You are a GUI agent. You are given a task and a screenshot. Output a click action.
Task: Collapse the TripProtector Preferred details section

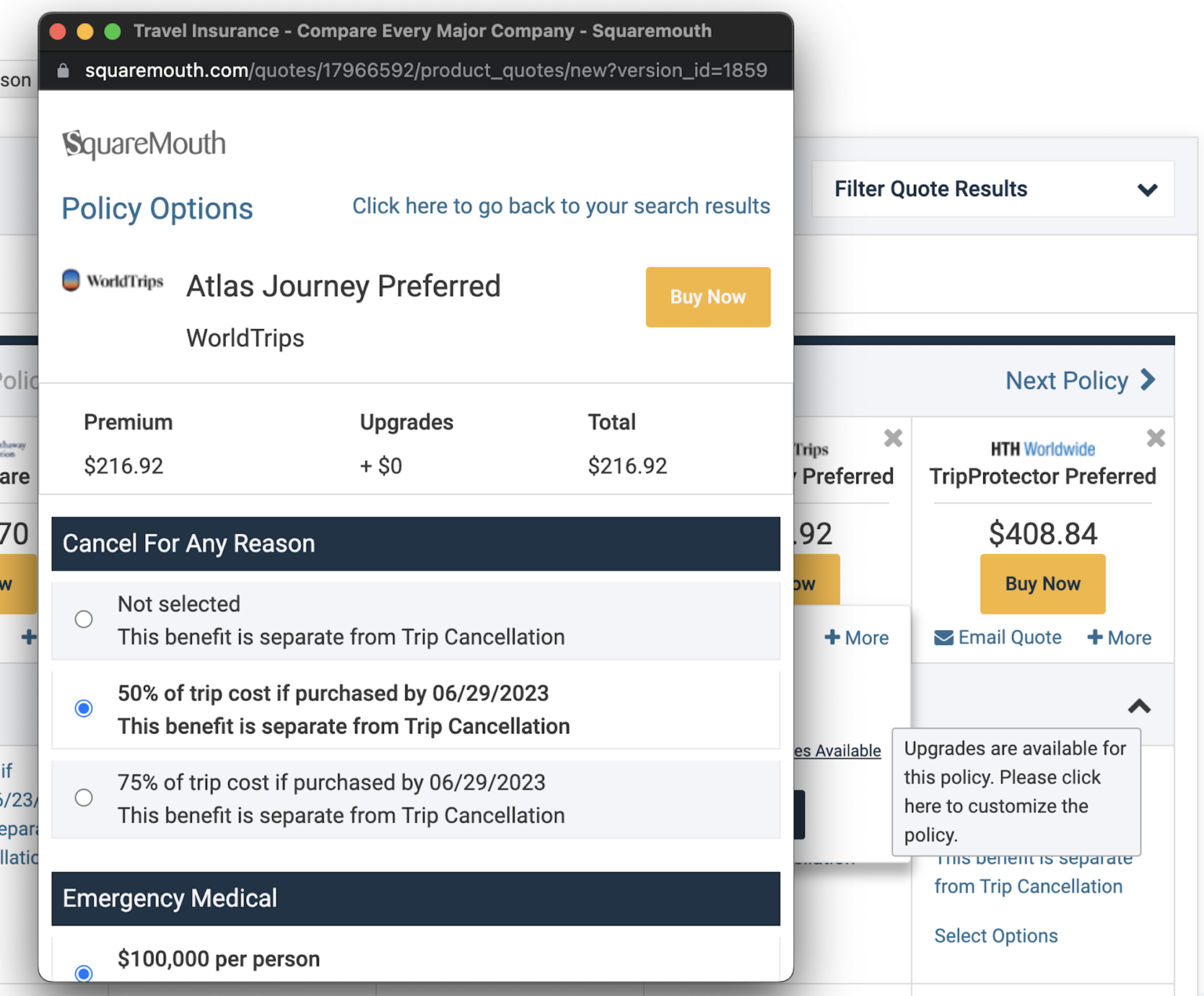point(1138,706)
